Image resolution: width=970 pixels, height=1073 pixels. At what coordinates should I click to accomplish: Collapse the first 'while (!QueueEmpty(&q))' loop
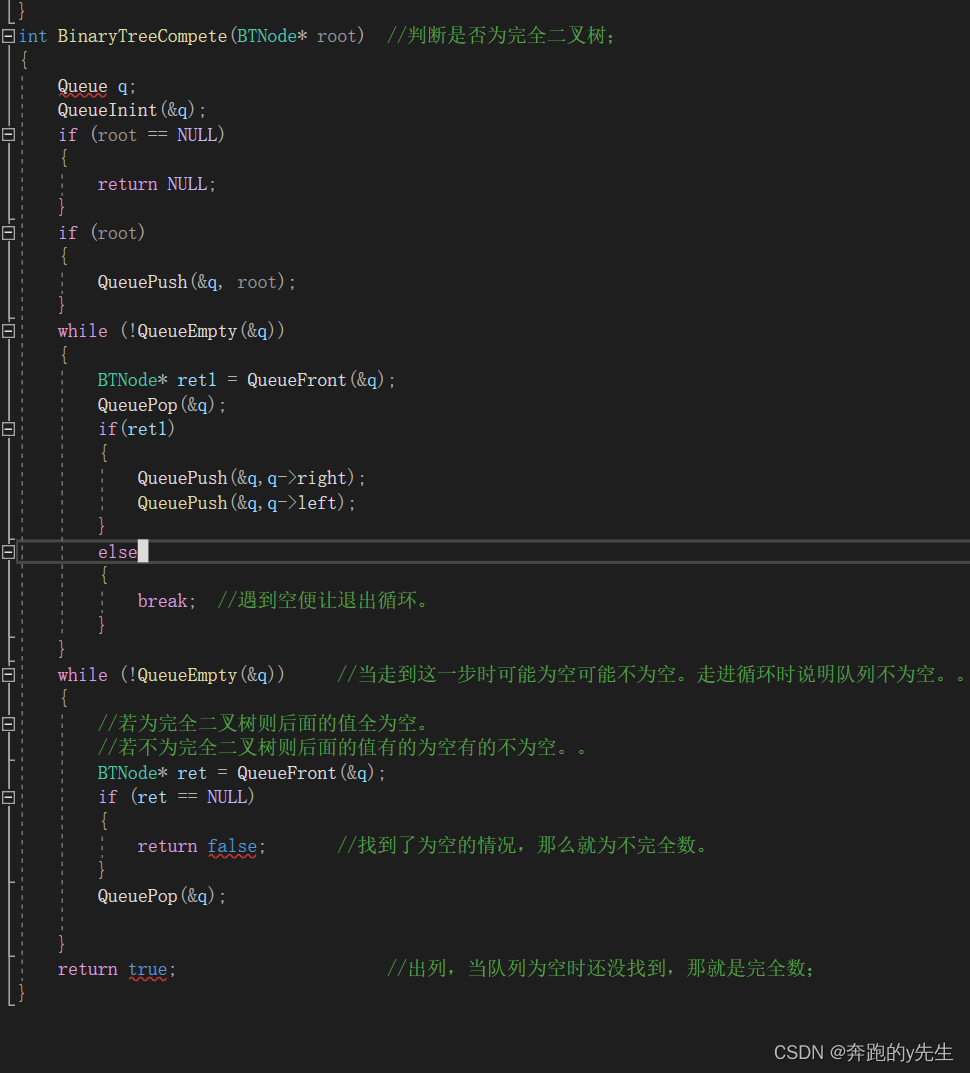pyautogui.click(x=8, y=331)
